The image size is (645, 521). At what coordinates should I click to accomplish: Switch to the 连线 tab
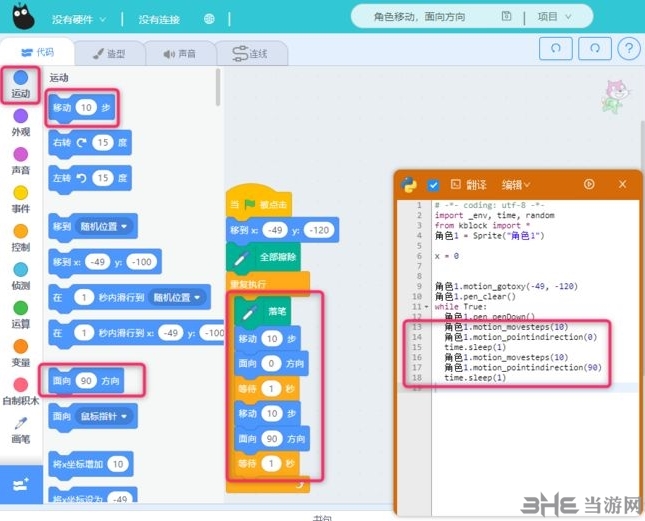pyautogui.click(x=251, y=53)
